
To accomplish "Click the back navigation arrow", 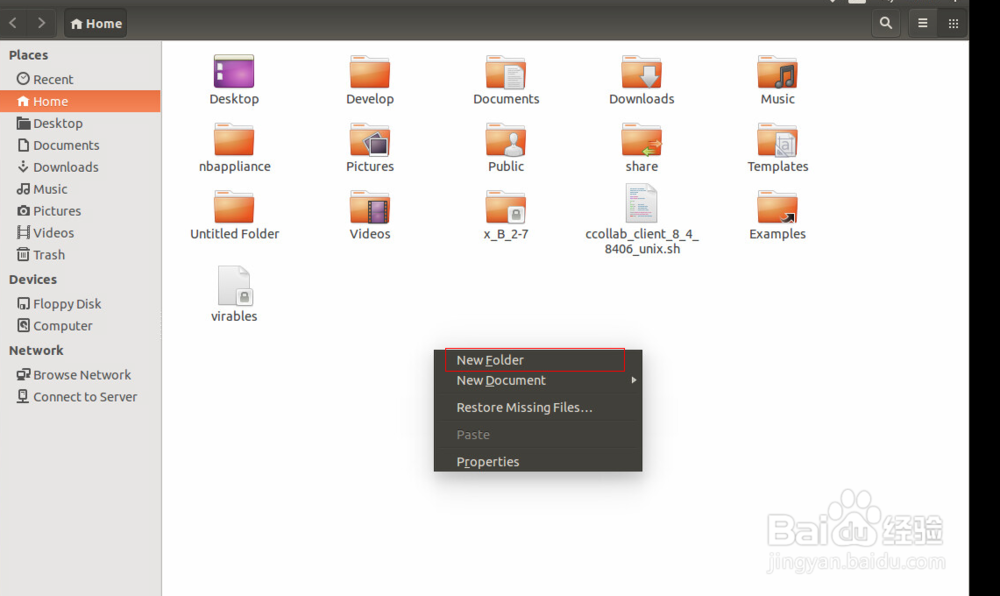I will (12, 22).
